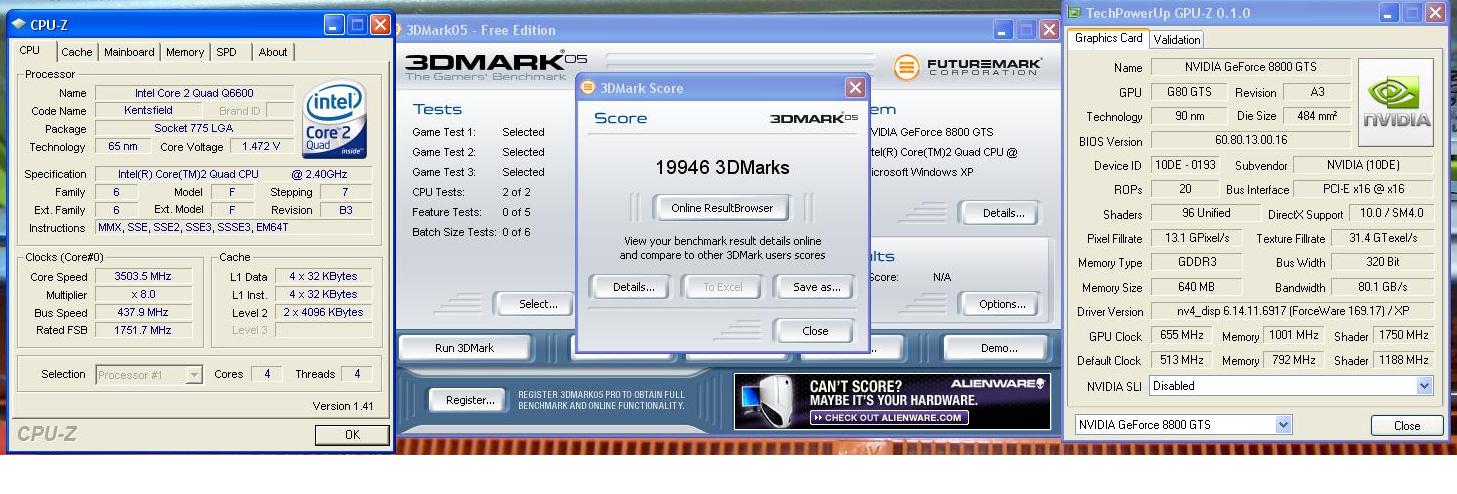1457x494 pixels.
Task: Click Run 3DMark button
Action: (464, 348)
